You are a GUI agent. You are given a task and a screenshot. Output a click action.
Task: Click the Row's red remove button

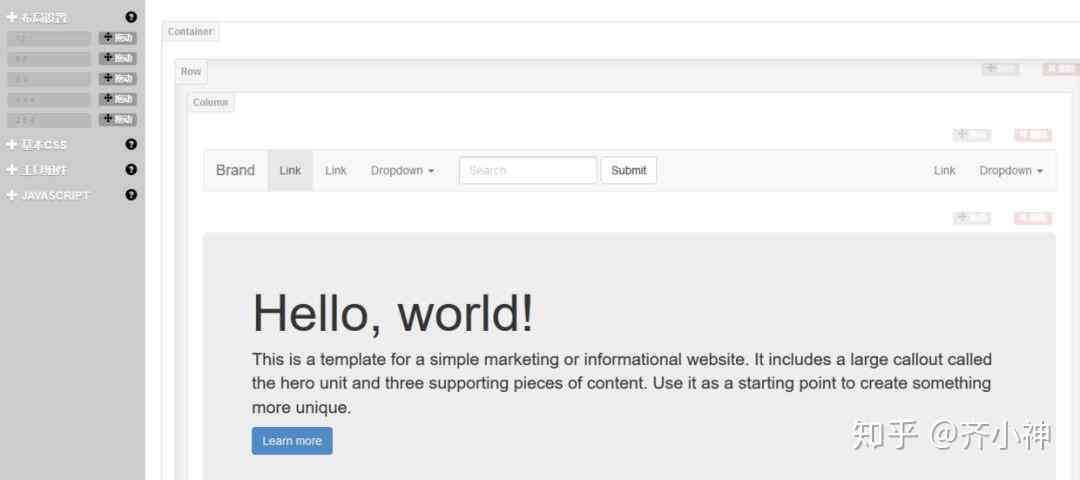point(1061,69)
